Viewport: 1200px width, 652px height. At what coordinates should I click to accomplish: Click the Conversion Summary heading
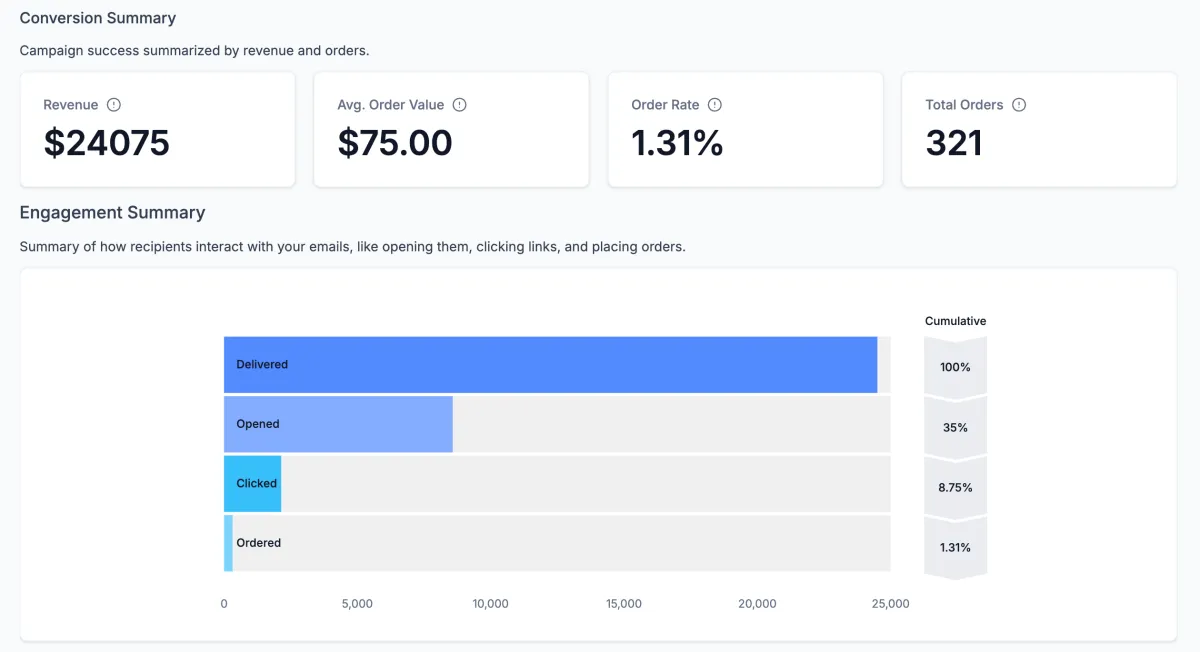coord(98,18)
